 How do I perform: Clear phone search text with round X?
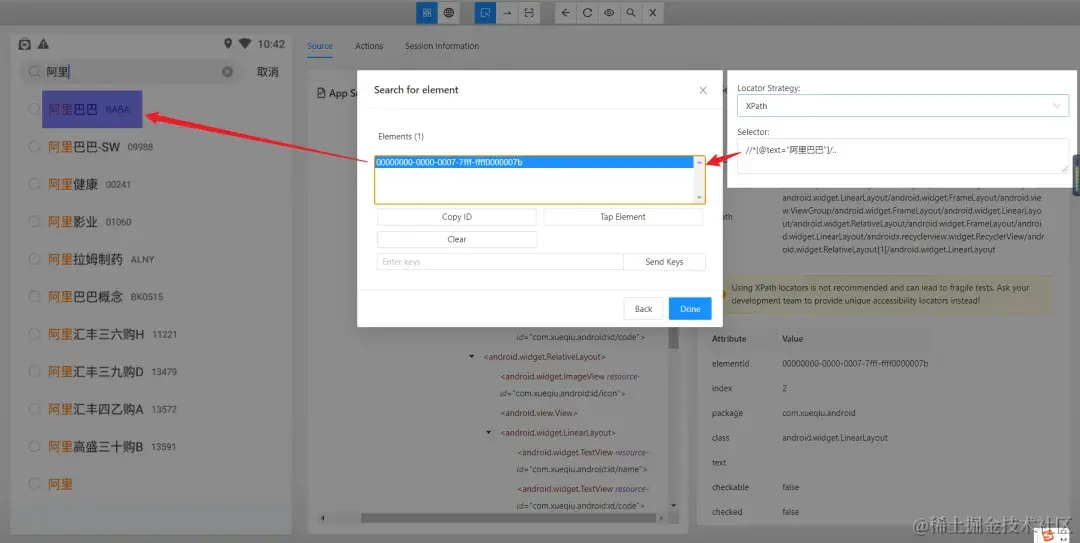click(x=227, y=72)
